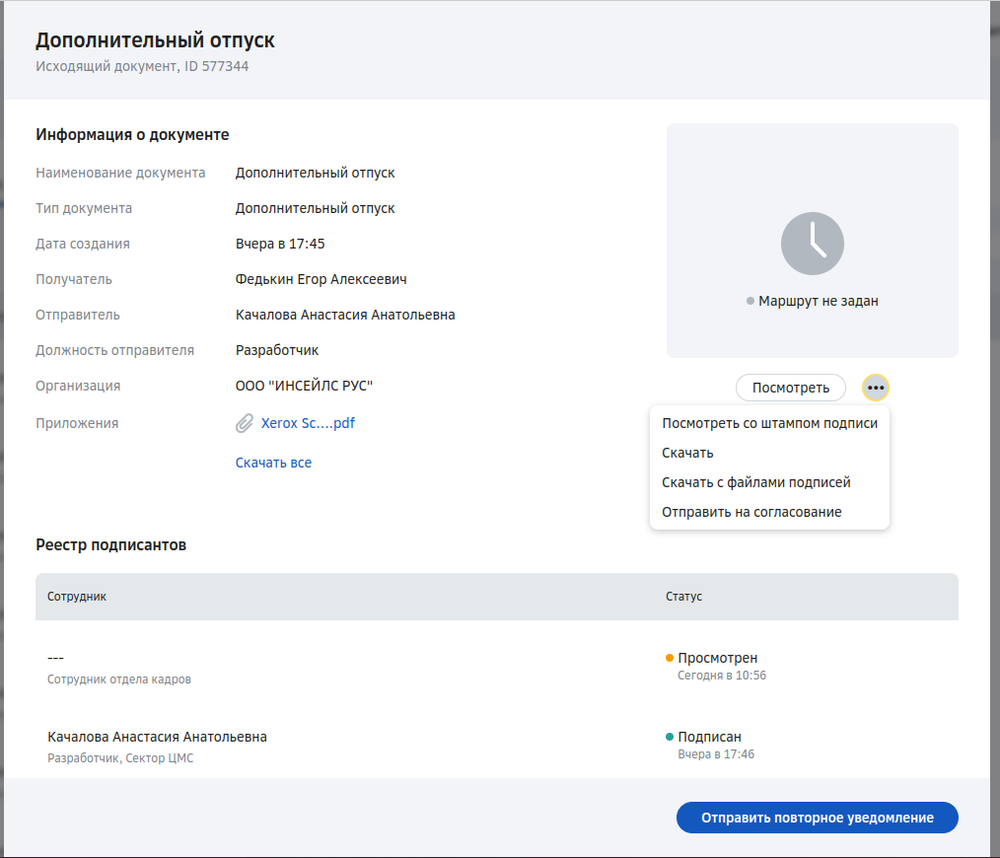The width and height of the screenshot is (1000, 858).
Task: Click the document title Дополнительный отпуск
Action: tap(154, 42)
